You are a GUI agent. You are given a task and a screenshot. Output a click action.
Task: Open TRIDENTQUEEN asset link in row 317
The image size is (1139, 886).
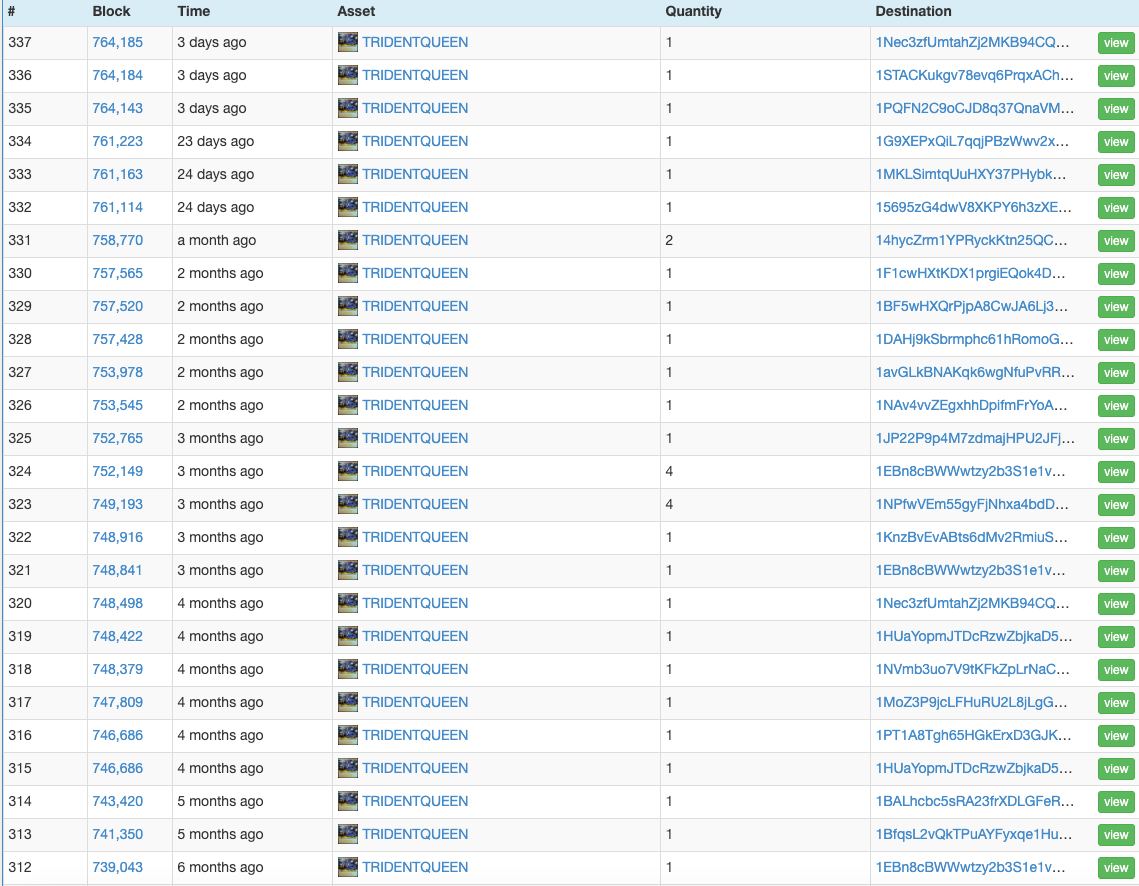(x=416, y=702)
